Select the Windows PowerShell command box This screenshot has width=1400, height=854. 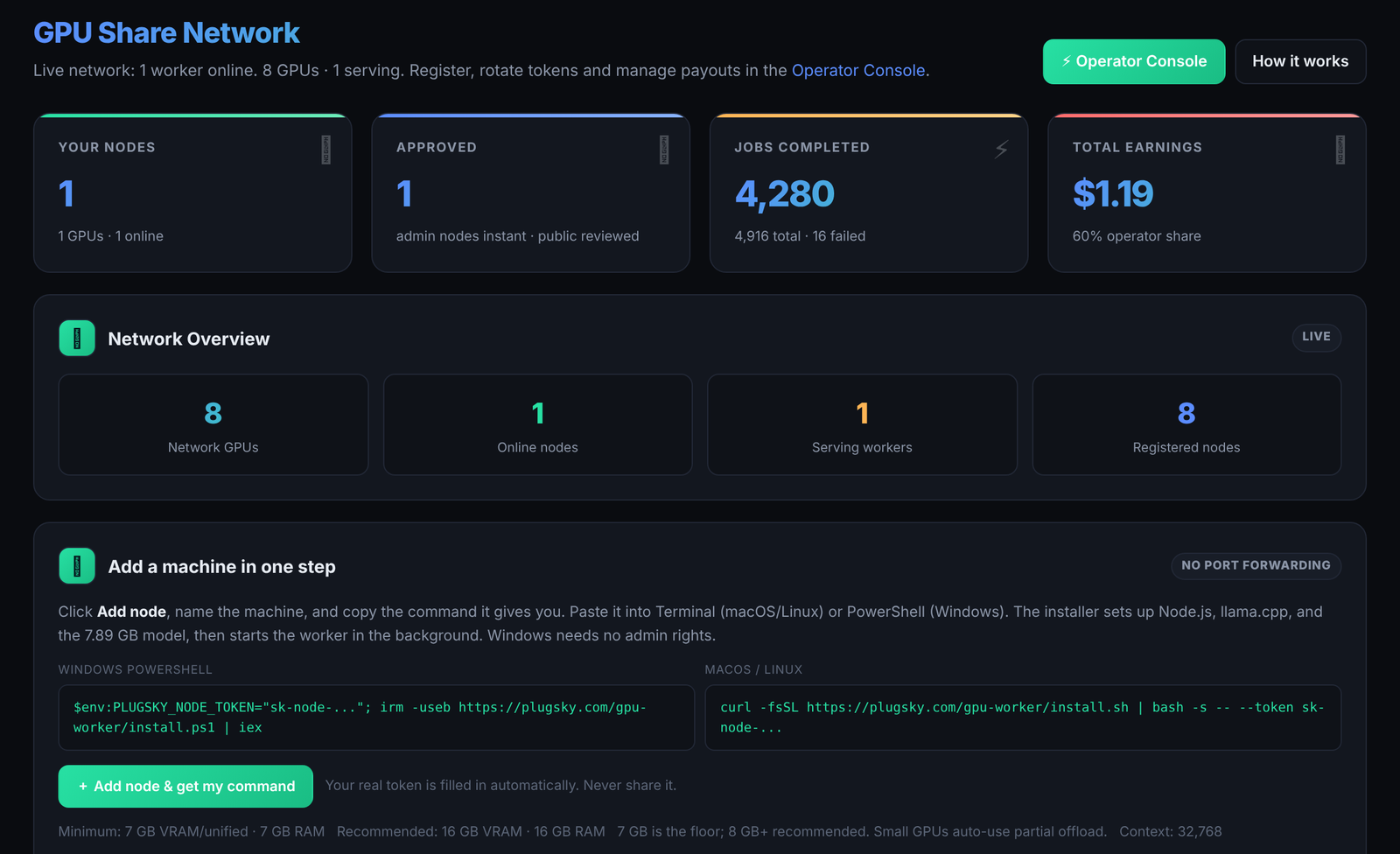point(376,717)
